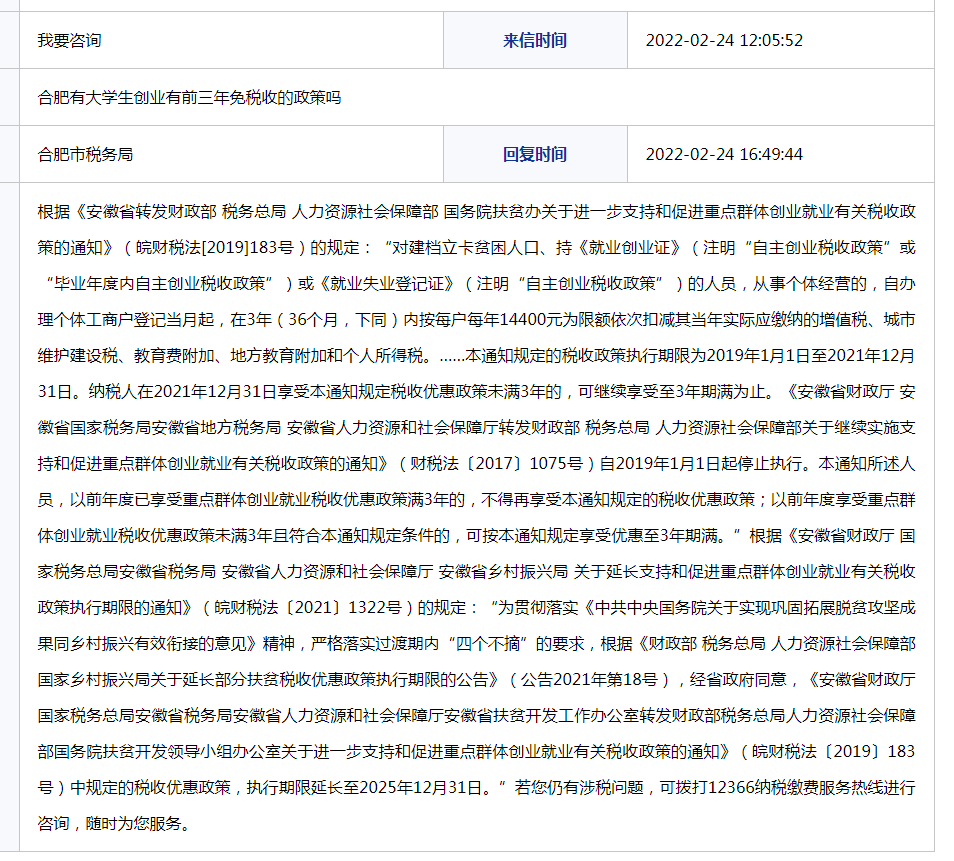Click the phrase 毕业年度内自主创业税收政策
Screen dimensions: 954x861
tap(160, 284)
